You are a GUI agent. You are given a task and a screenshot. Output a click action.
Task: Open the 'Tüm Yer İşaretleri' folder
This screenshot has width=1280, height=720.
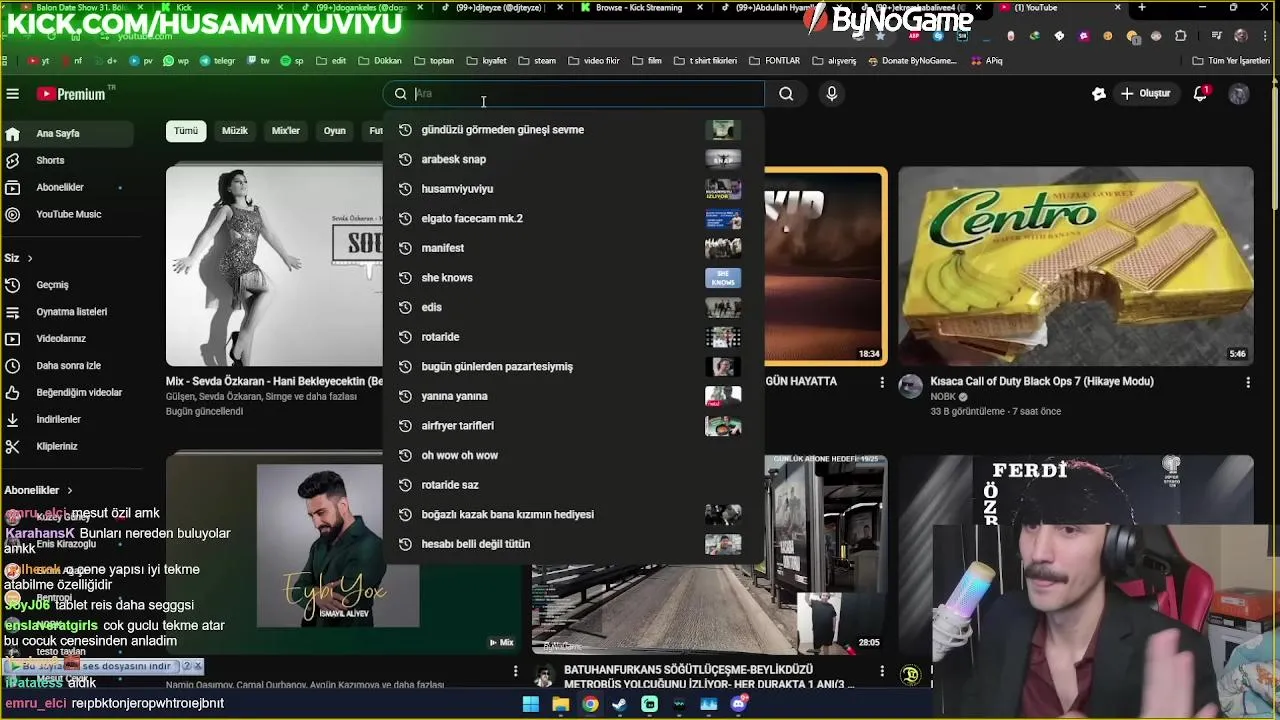tap(1231, 61)
